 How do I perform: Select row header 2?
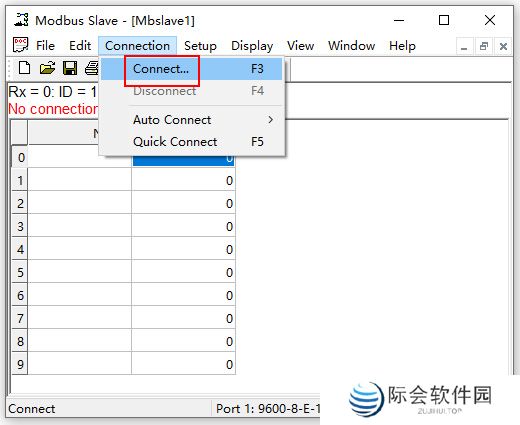pos(20,203)
